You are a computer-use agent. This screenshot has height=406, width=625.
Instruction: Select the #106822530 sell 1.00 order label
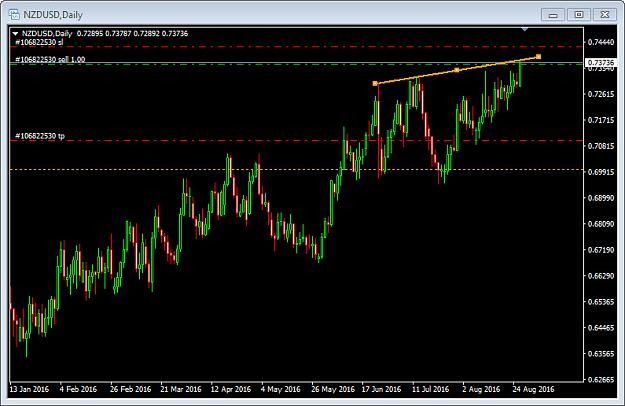[50, 59]
